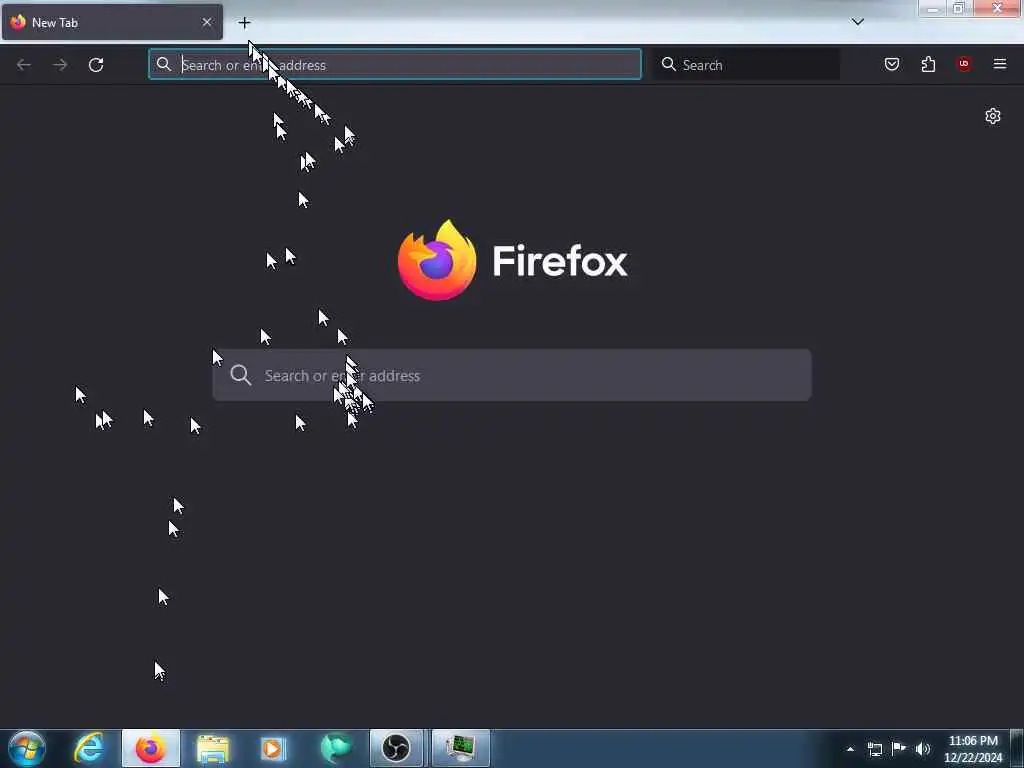Select the New Tab tab
The height and width of the screenshot is (768, 1024).
tap(112, 22)
